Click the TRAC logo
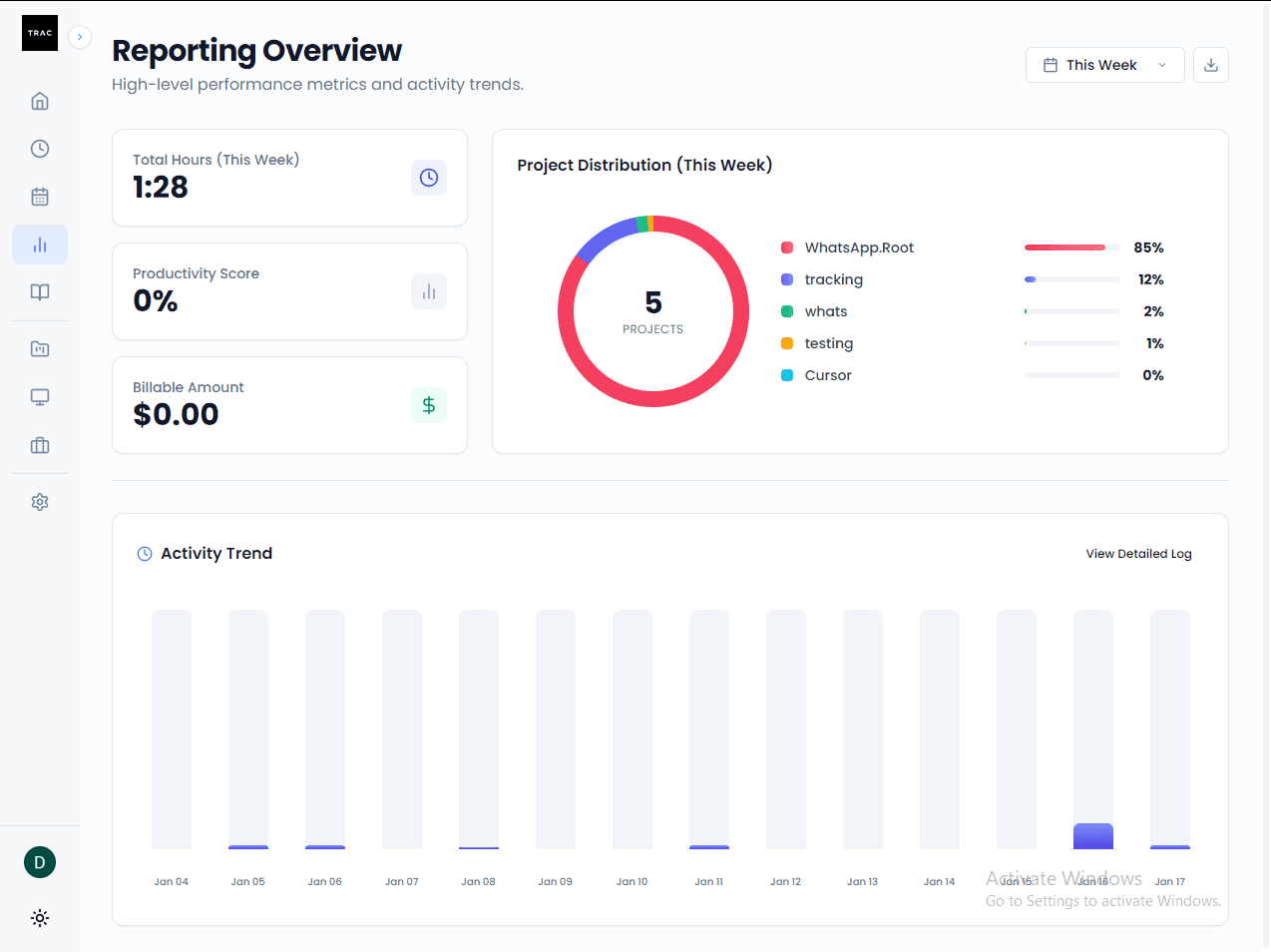Image resolution: width=1271 pixels, height=952 pixels. (40, 33)
